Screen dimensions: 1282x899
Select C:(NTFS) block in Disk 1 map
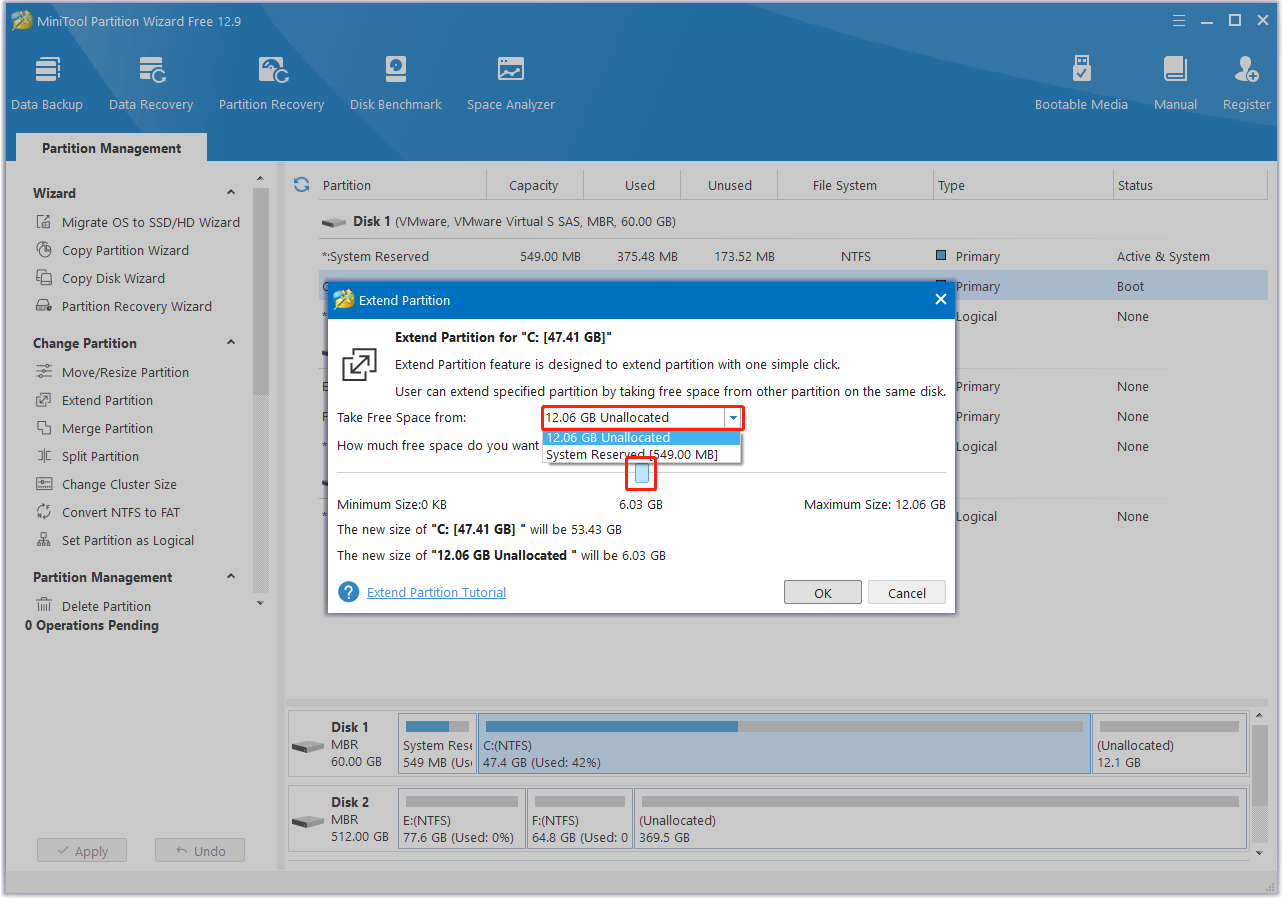pyautogui.click(x=784, y=743)
